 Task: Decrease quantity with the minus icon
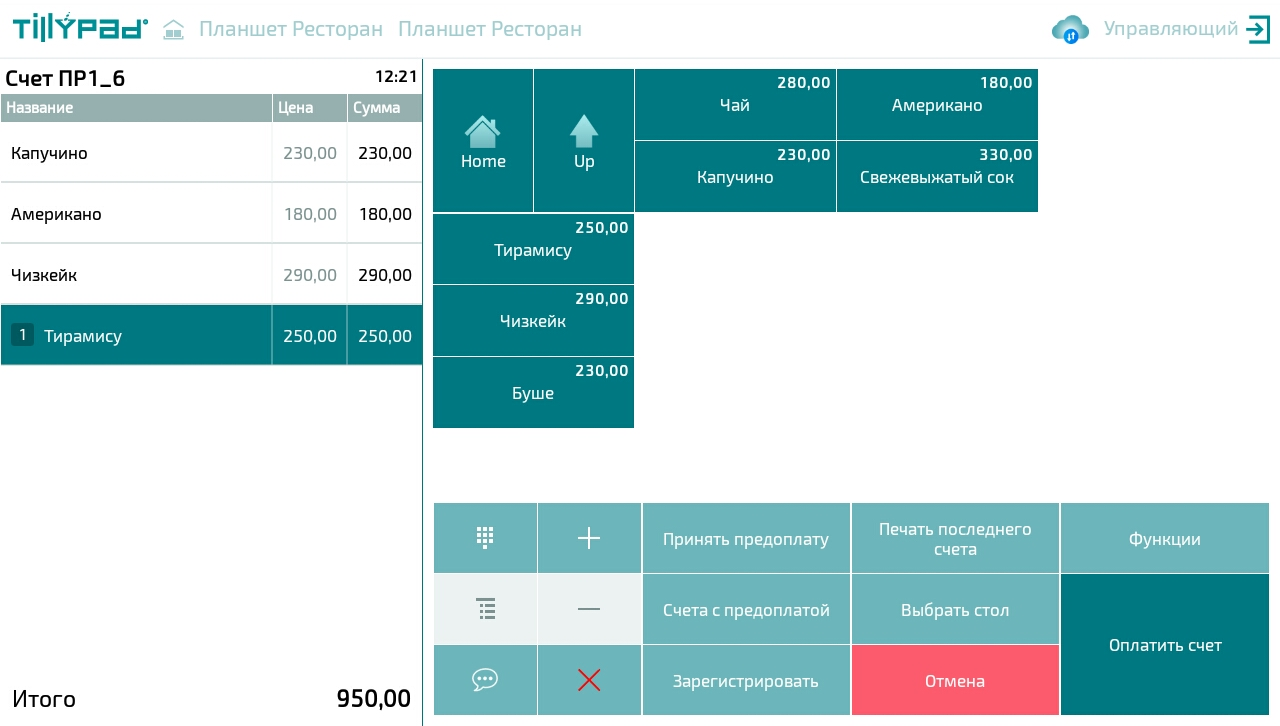589,609
